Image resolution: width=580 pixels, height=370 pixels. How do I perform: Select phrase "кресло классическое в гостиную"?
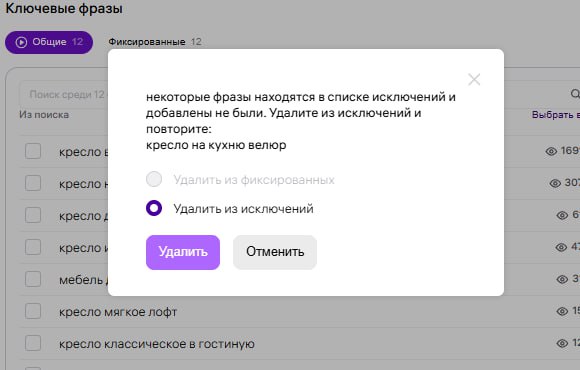coord(157,344)
